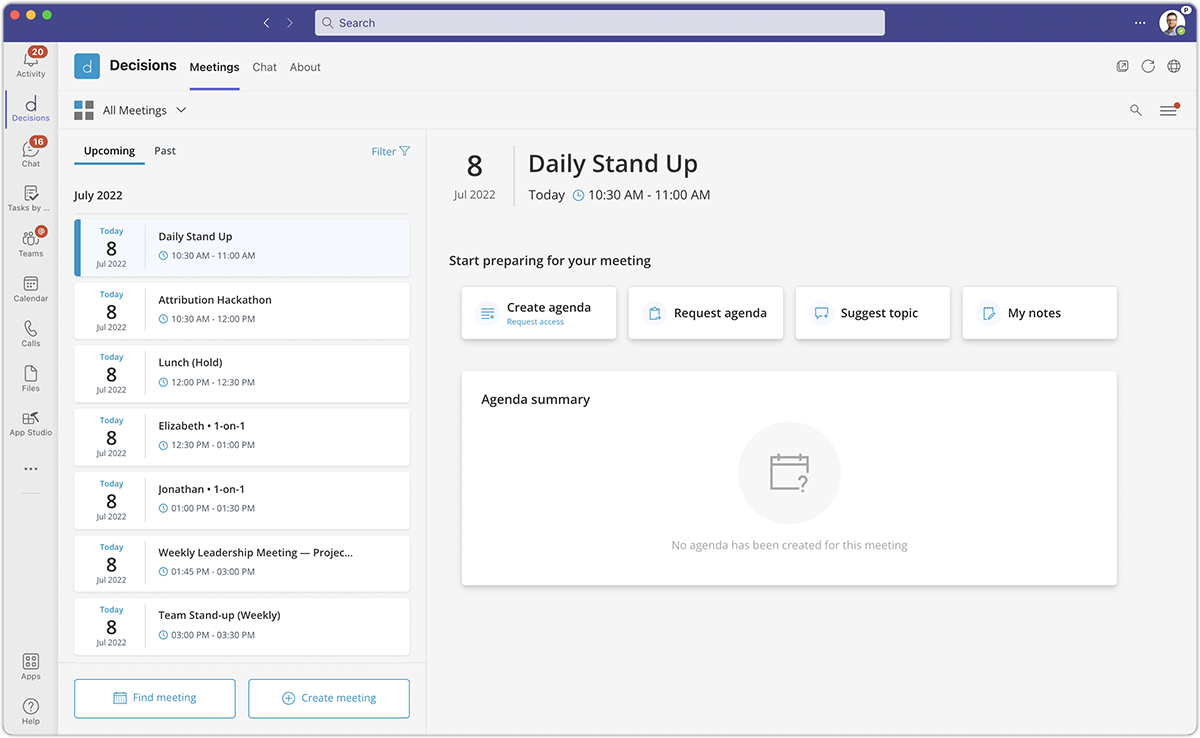The height and width of the screenshot is (738, 1200).
Task: Open App Studio from the sidebar
Action: (30, 420)
